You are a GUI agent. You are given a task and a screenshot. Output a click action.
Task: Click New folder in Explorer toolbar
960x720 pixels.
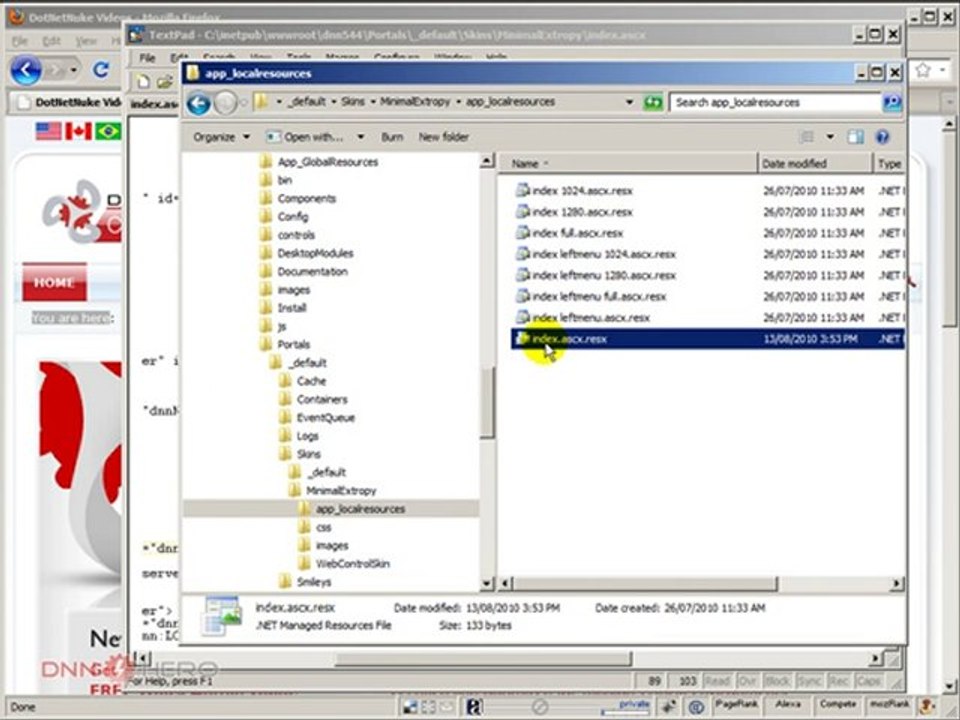coord(444,137)
